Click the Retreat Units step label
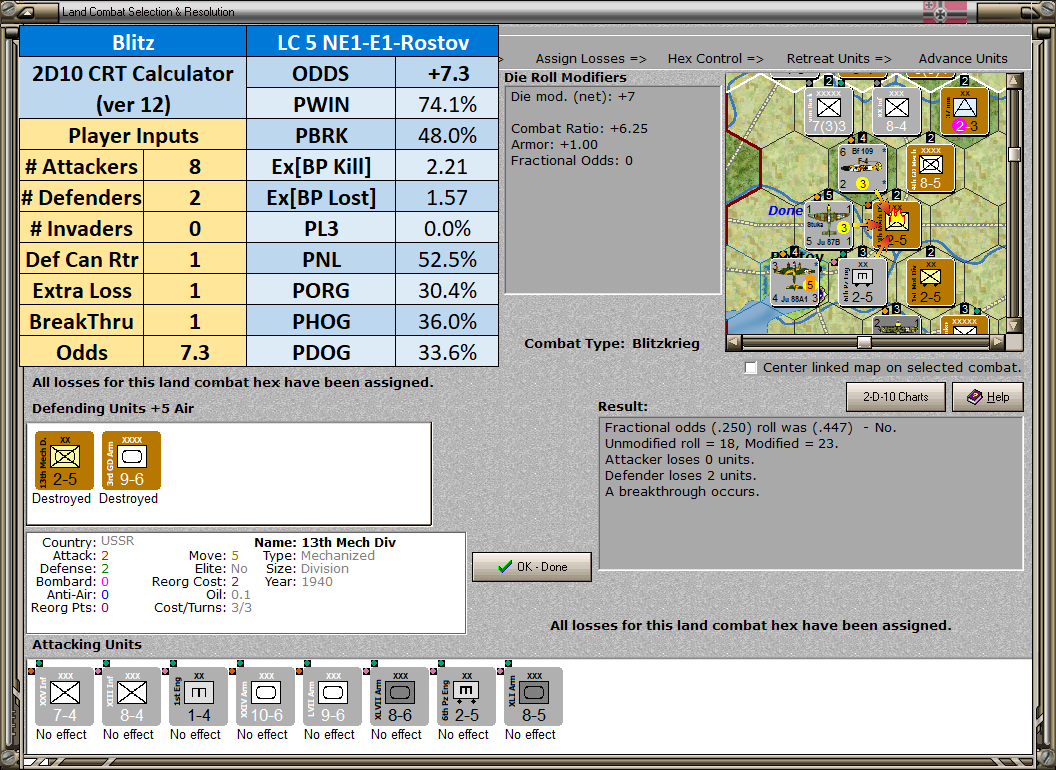This screenshot has height=770, width=1056. (838, 59)
